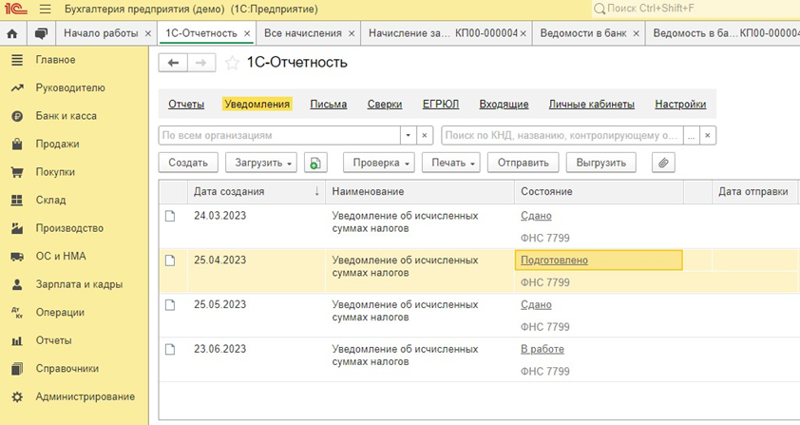The height and width of the screenshot is (425, 800).
Task: Clear the organization filter field
Action: (x=424, y=135)
